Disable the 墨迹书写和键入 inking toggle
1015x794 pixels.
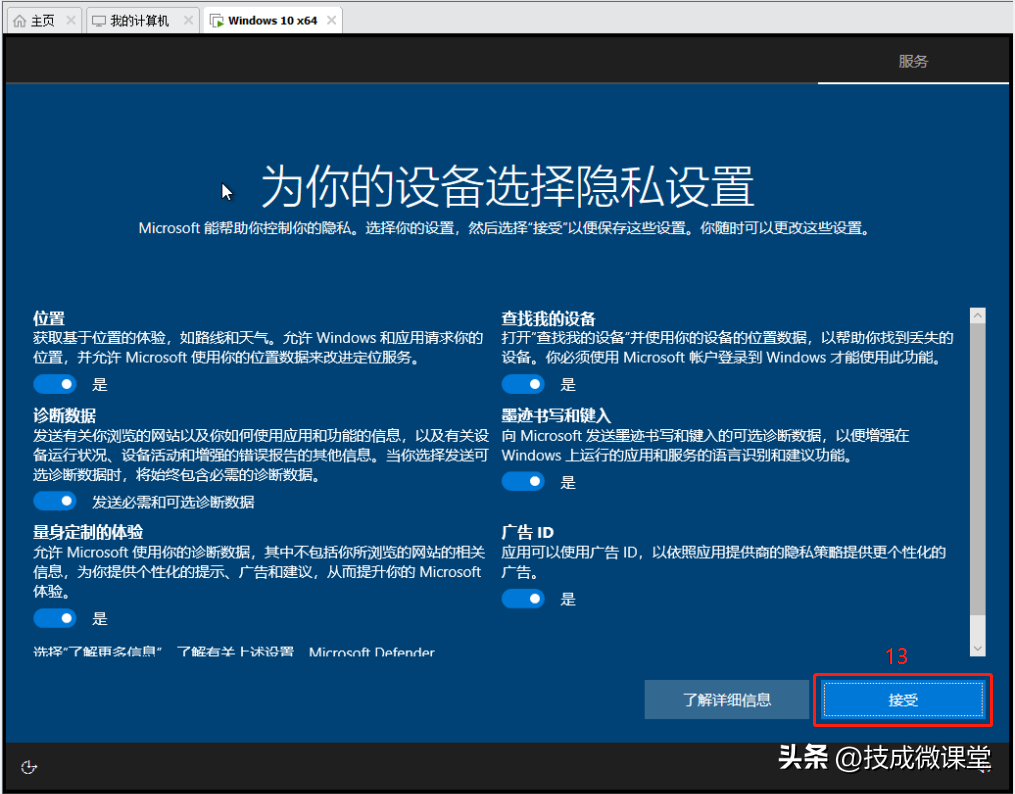(x=523, y=481)
